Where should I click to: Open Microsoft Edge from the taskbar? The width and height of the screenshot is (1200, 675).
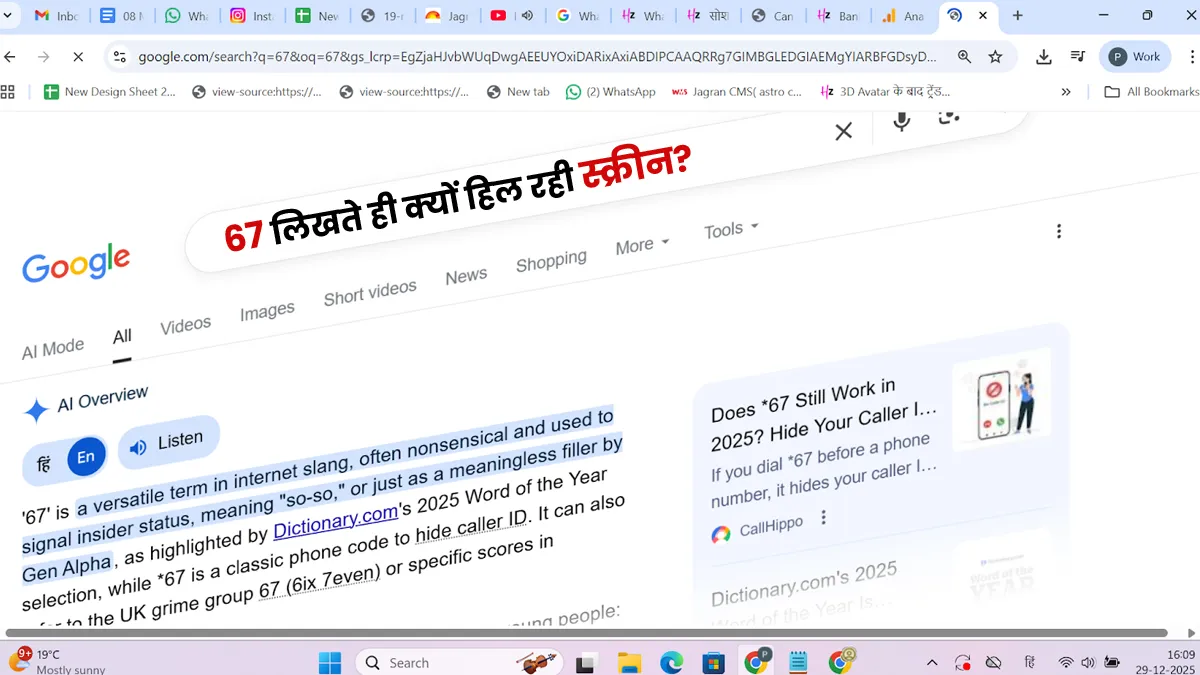point(671,662)
